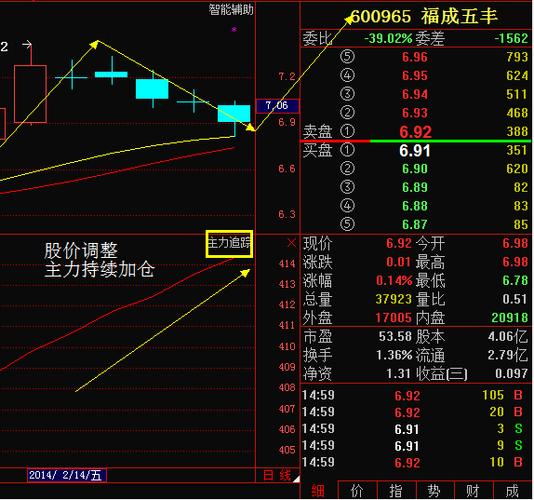Click buy level ④ circled number icon
This screenshot has height=500, width=534.
[347, 206]
